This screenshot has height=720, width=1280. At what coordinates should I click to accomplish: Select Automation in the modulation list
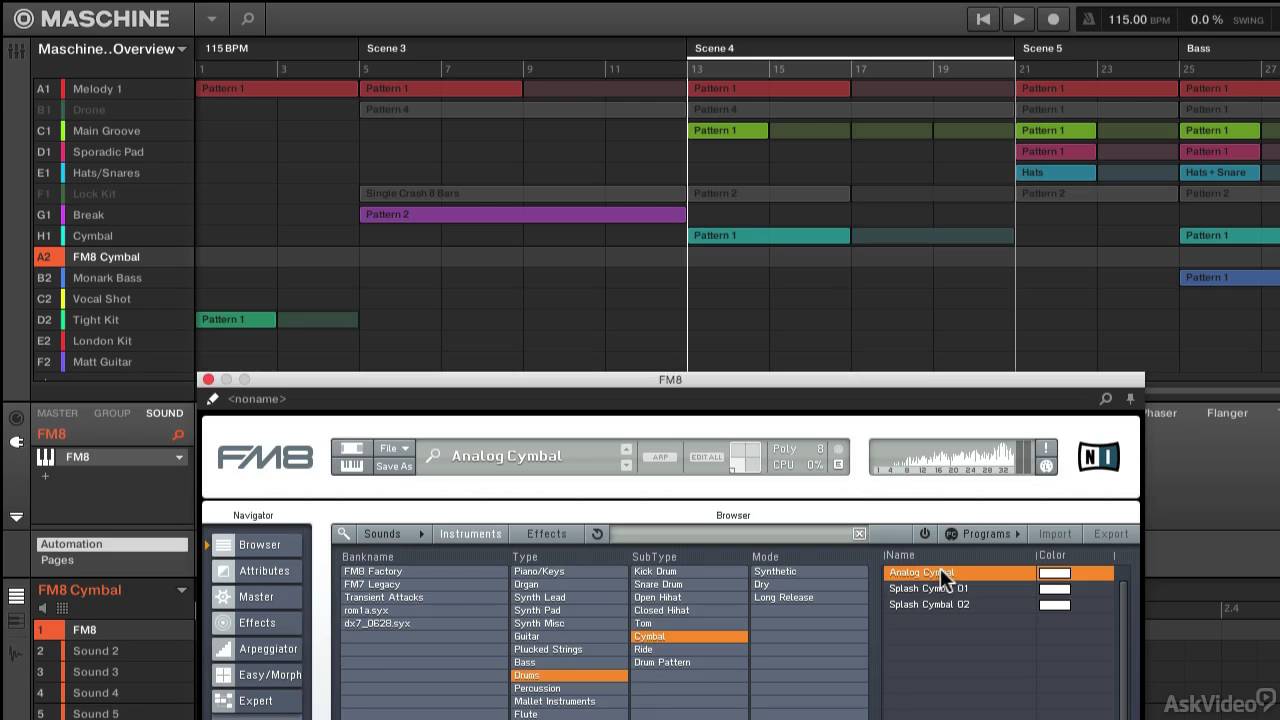(x=112, y=544)
